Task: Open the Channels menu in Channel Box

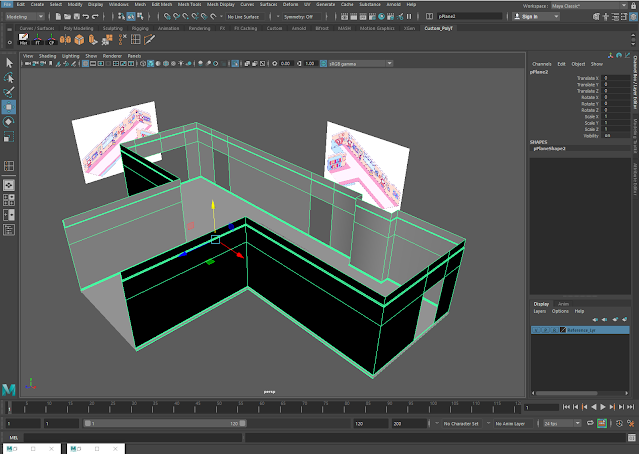Action: [541, 63]
